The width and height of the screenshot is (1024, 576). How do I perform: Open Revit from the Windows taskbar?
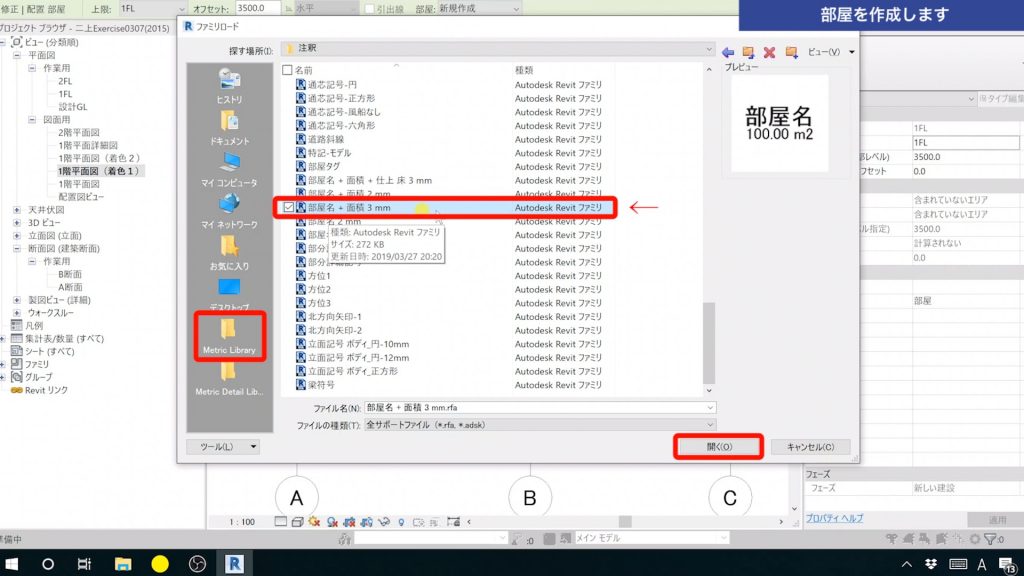238,563
